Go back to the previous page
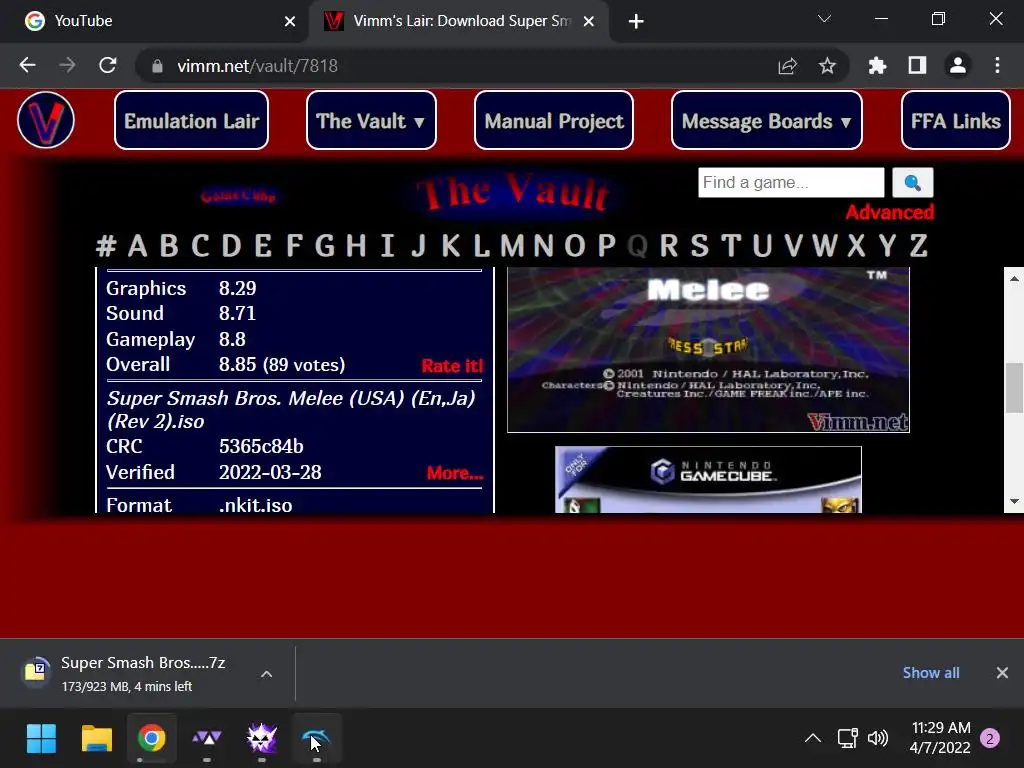Image resolution: width=1024 pixels, height=768 pixels. click(27, 65)
